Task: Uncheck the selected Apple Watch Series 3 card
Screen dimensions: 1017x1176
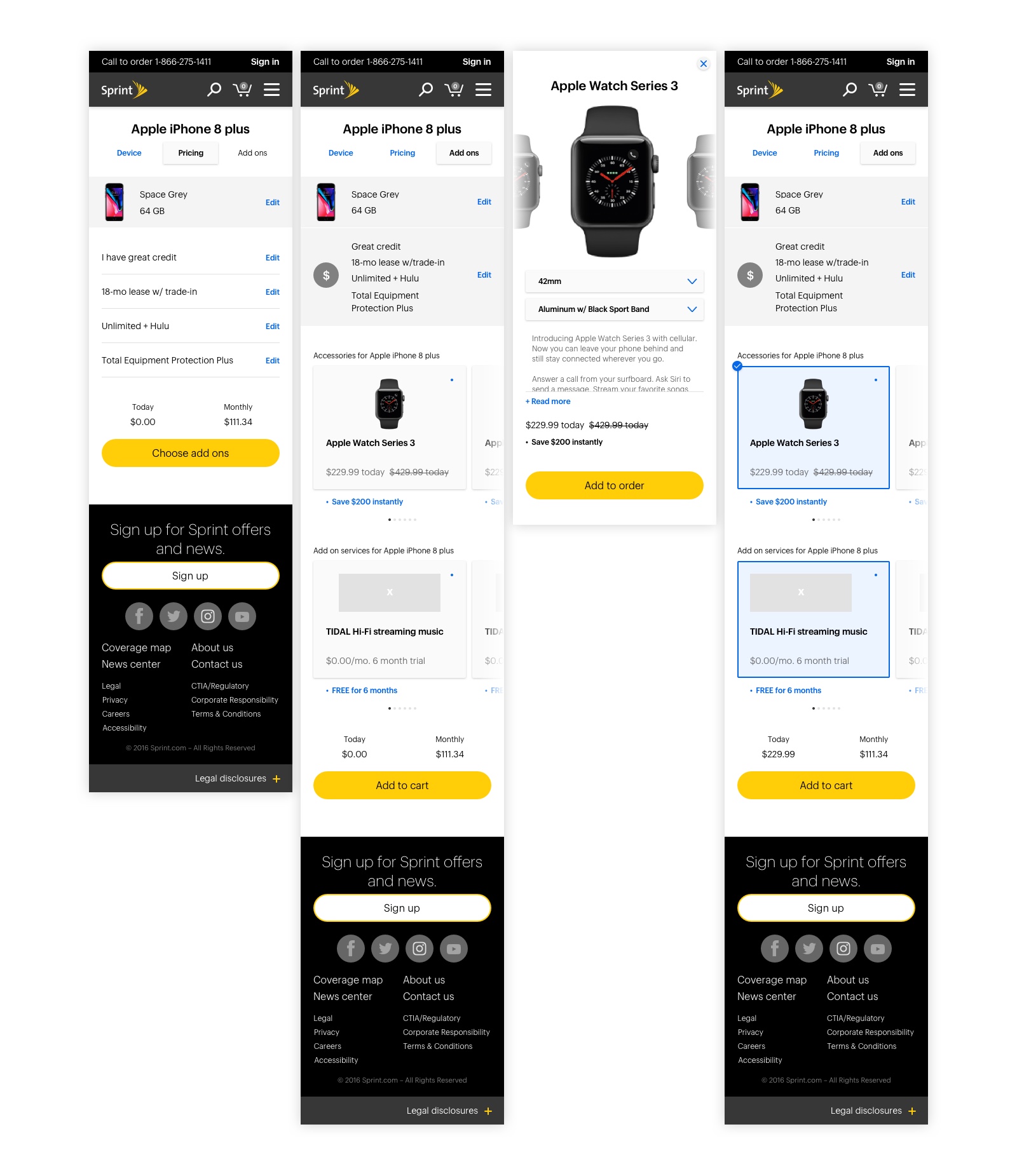Action: tap(737, 366)
